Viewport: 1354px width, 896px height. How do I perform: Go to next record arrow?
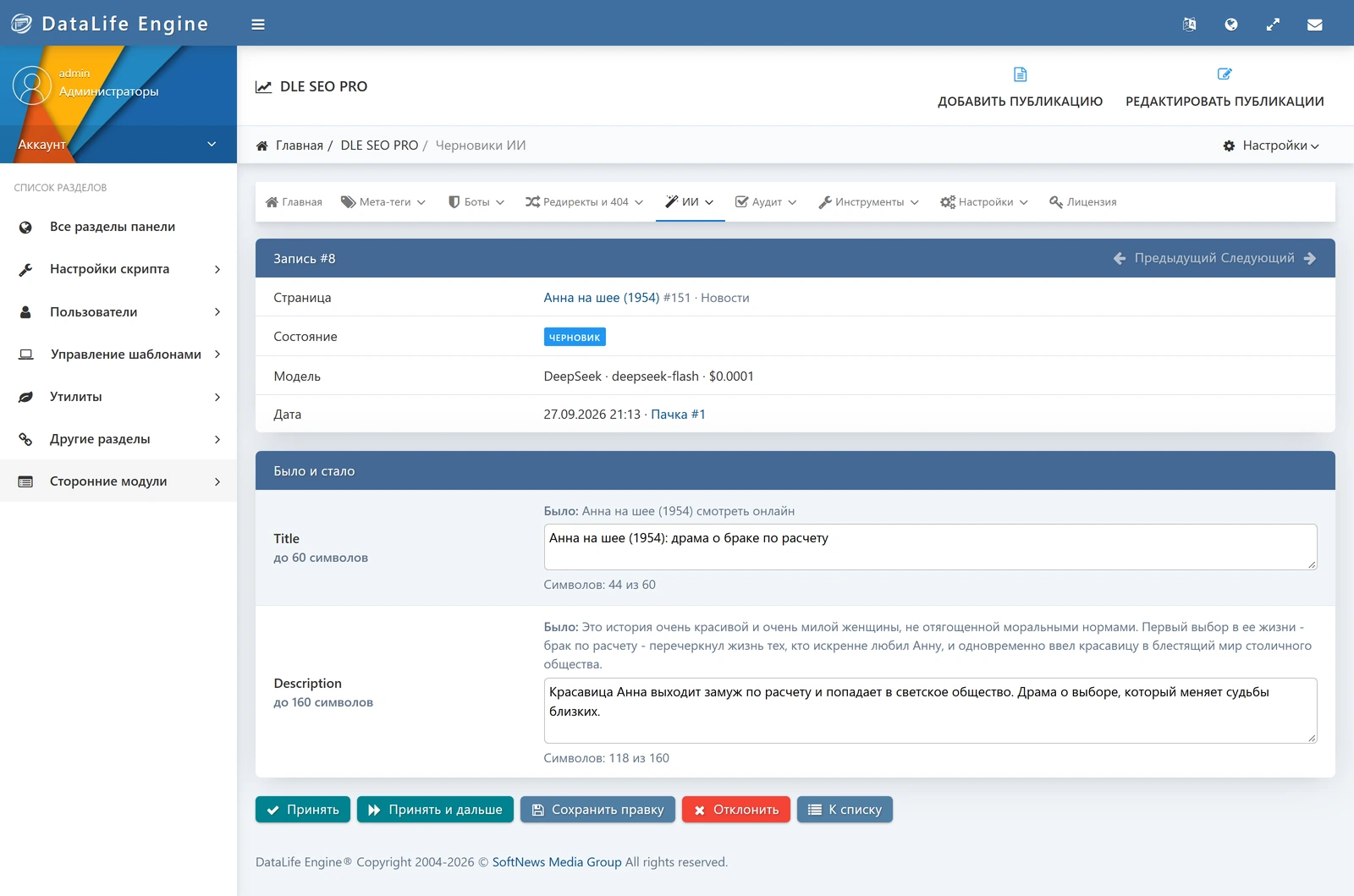(1310, 258)
